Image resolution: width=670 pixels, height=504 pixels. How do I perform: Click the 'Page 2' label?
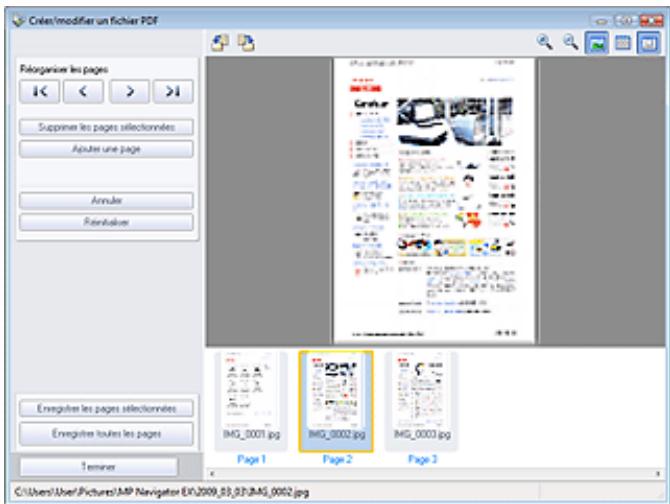point(337,460)
